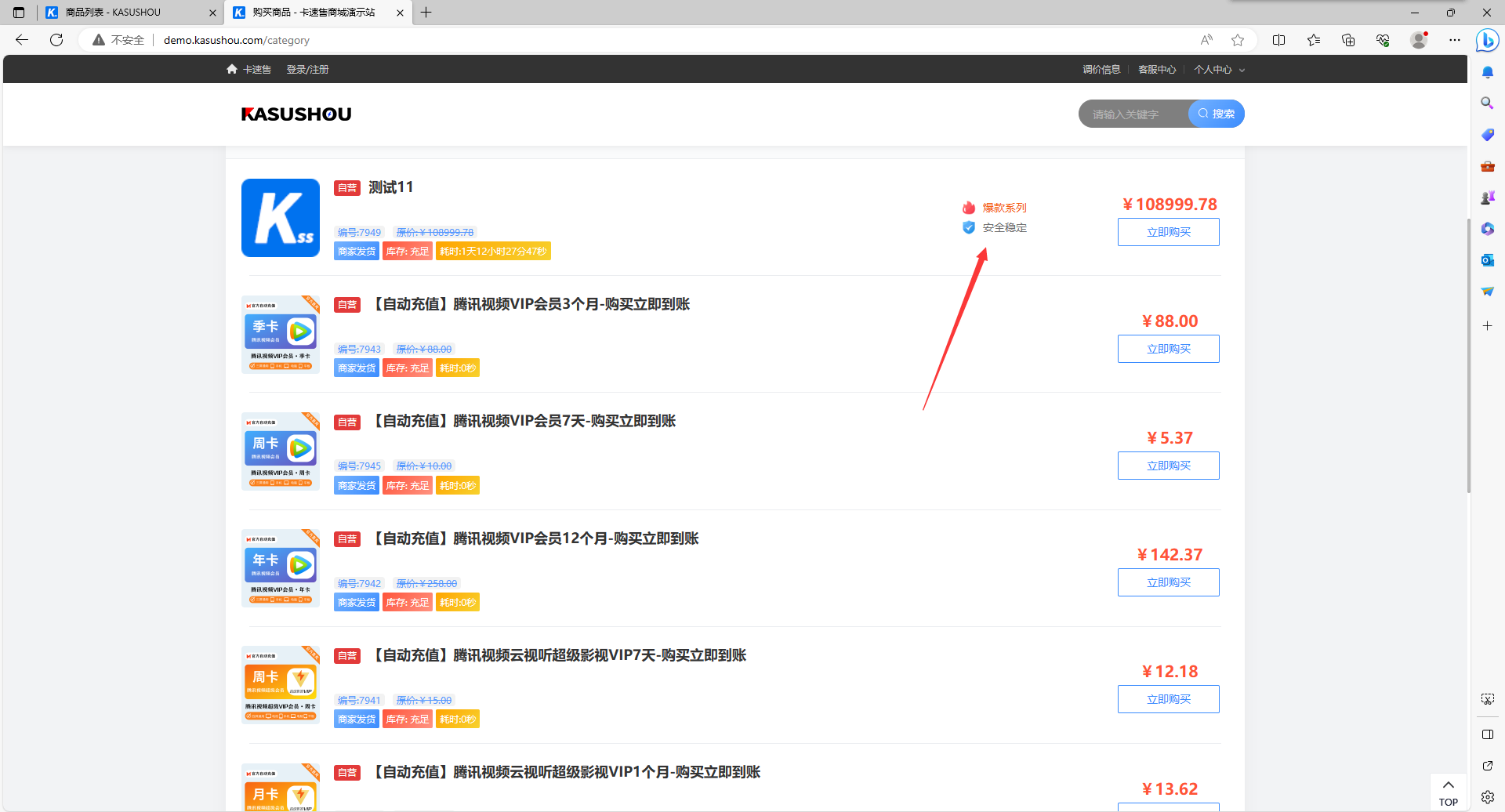Screen dimensions: 1505x812
Task: Switch to 商品列表 - KASUSHOU tab
Action: tap(131, 13)
